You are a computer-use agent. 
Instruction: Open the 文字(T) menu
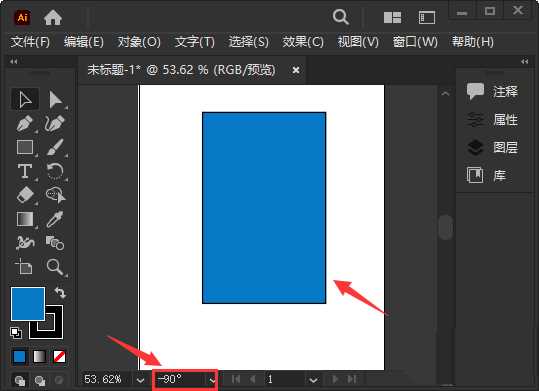(x=195, y=42)
